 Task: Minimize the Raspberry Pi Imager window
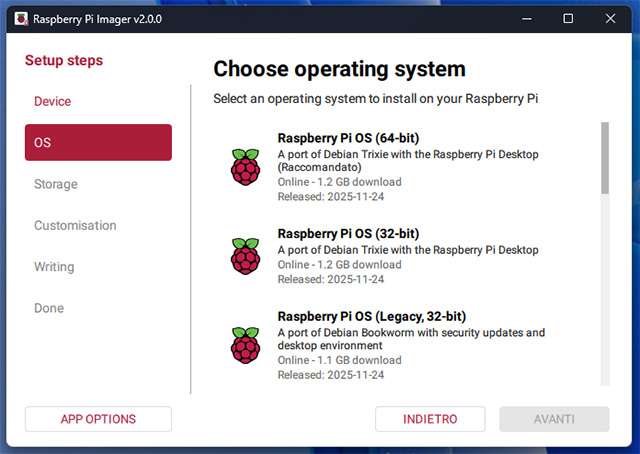pos(527,19)
